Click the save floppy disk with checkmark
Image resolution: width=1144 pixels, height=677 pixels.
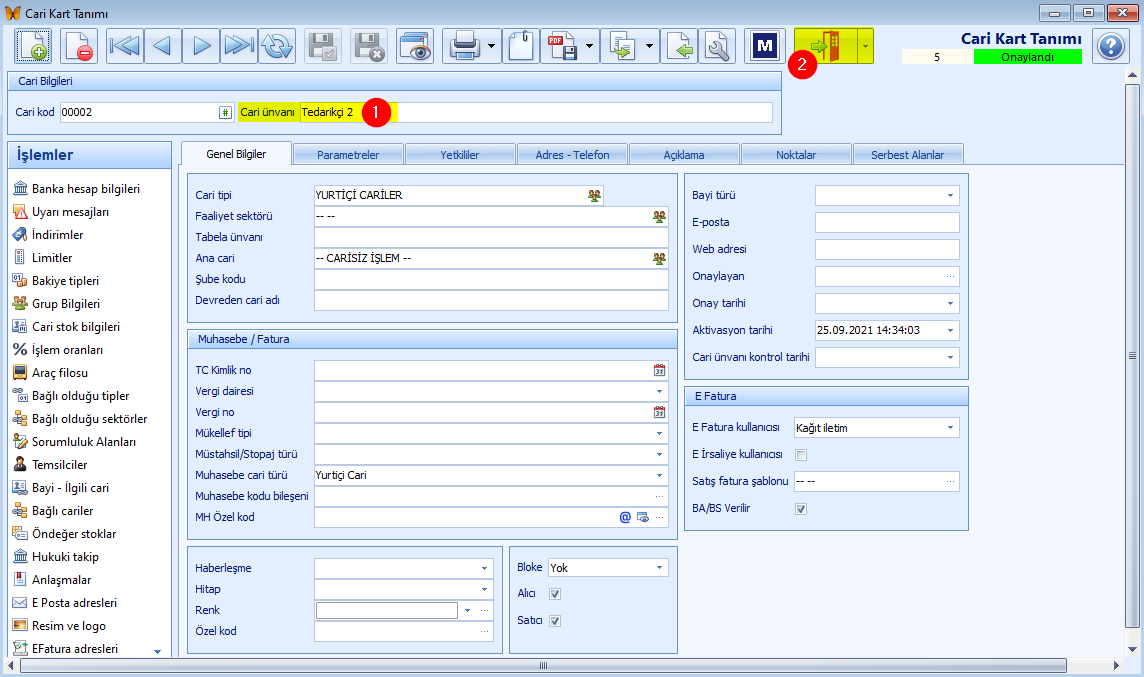click(323, 46)
